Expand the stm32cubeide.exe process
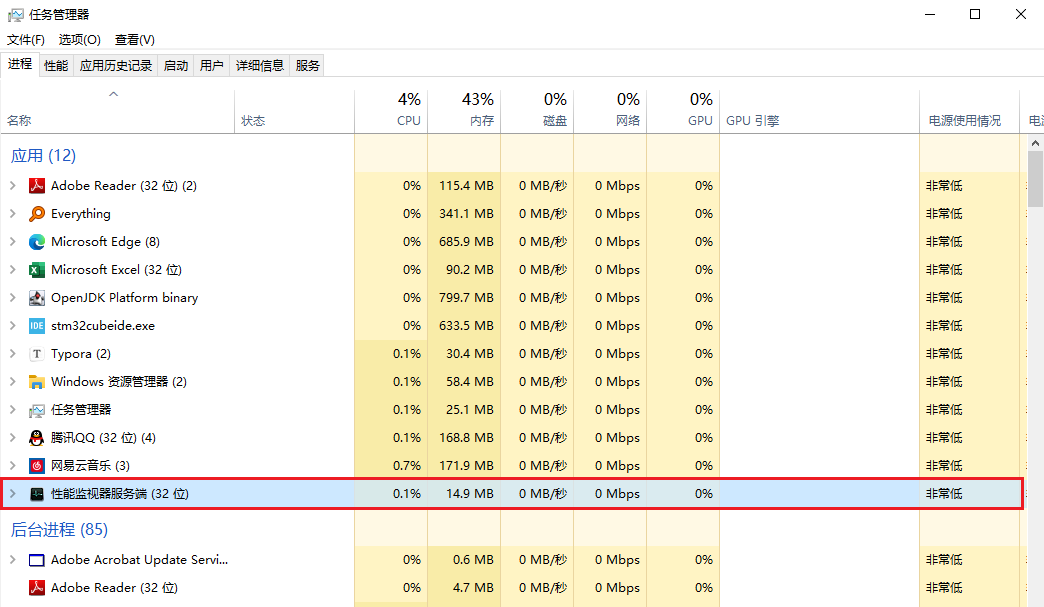 (13, 325)
